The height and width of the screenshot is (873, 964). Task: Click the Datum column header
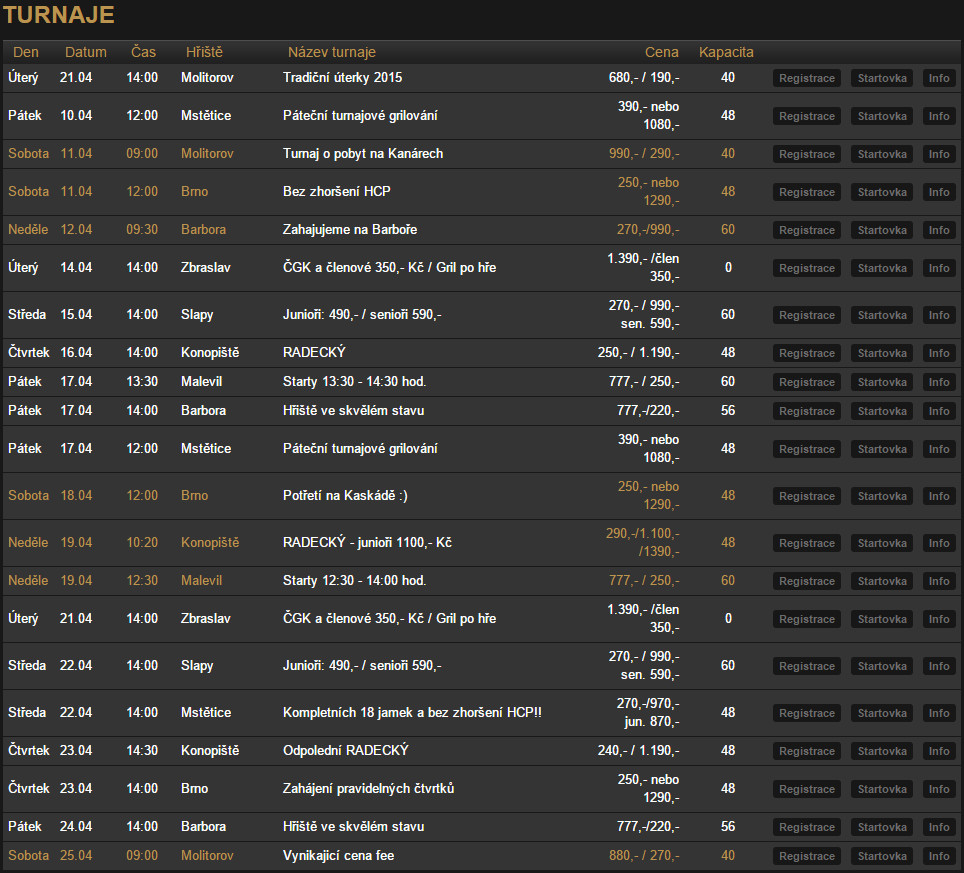[85, 52]
